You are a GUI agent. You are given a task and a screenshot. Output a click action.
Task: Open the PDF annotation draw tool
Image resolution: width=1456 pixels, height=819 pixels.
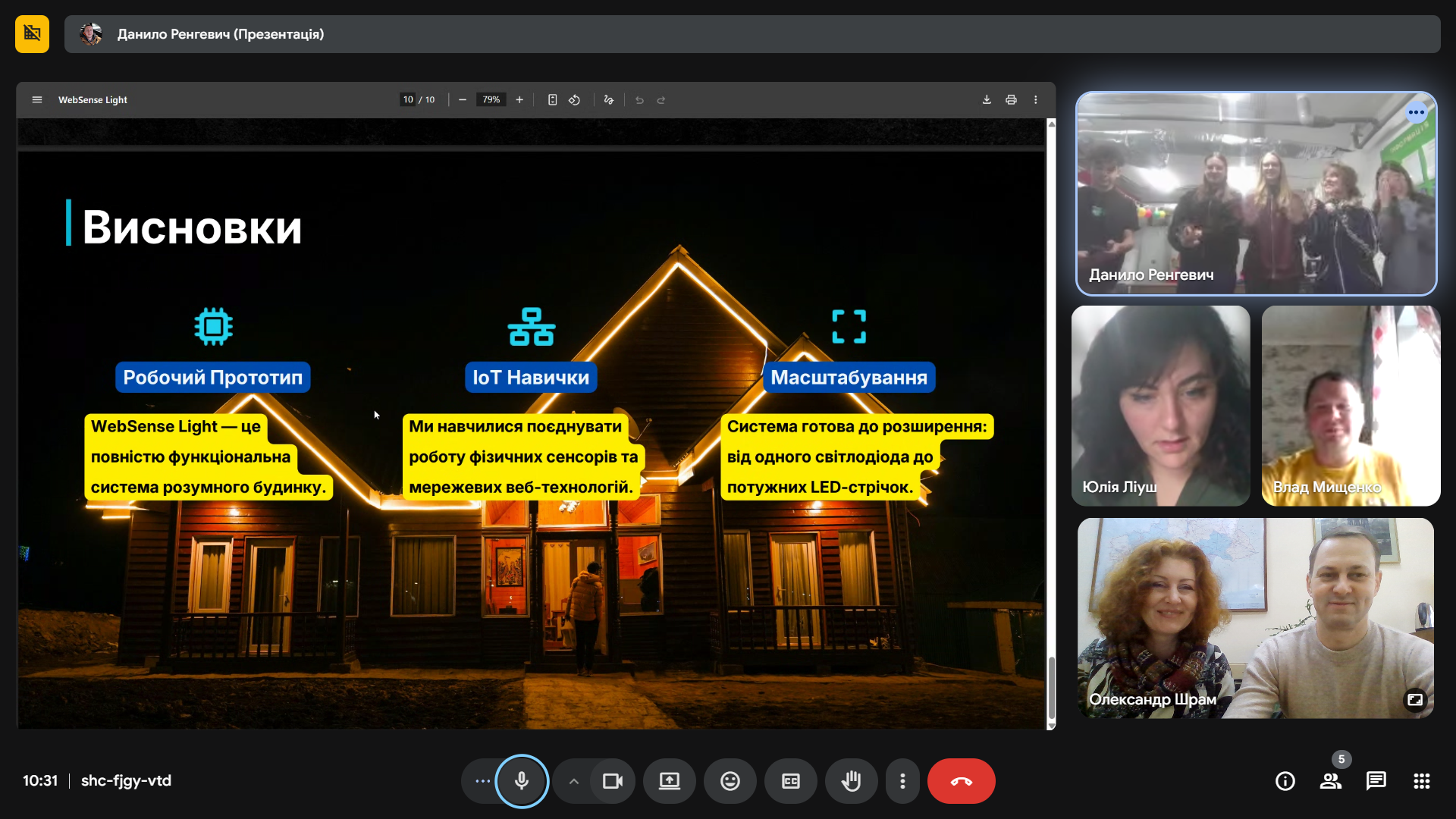608,99
